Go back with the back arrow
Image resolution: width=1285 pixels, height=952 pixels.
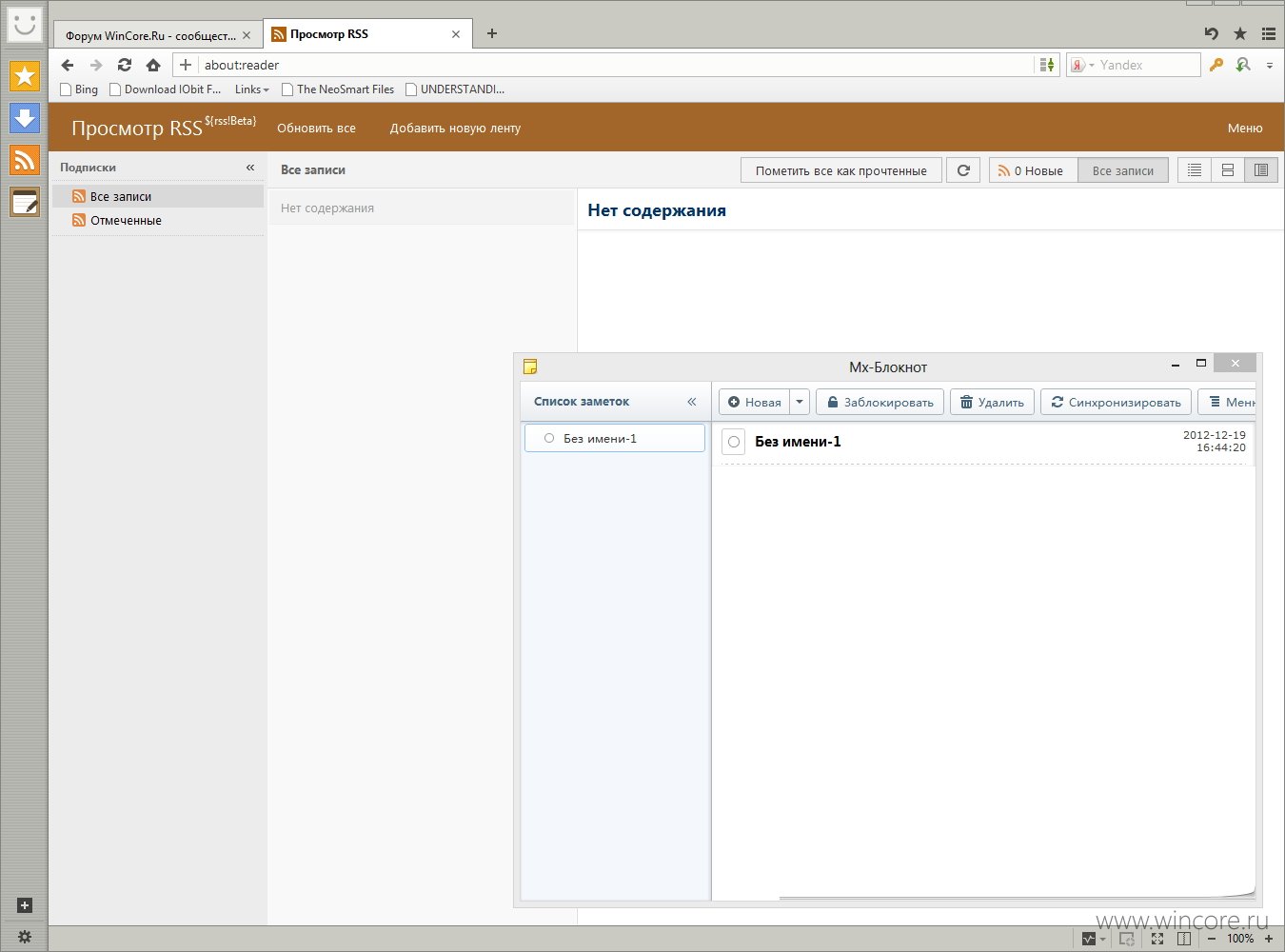pos(68,65)
